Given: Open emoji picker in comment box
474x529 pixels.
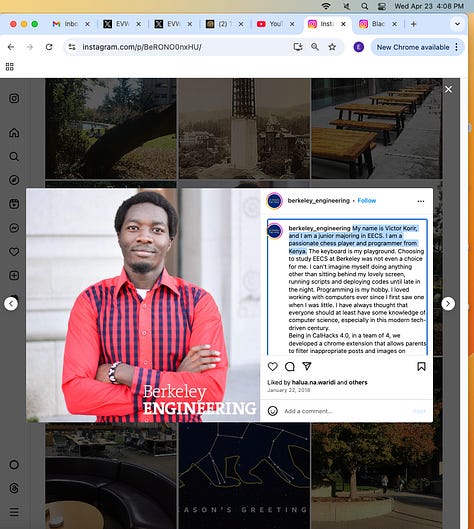Looking at the screenshot, I should click(273, 411).
